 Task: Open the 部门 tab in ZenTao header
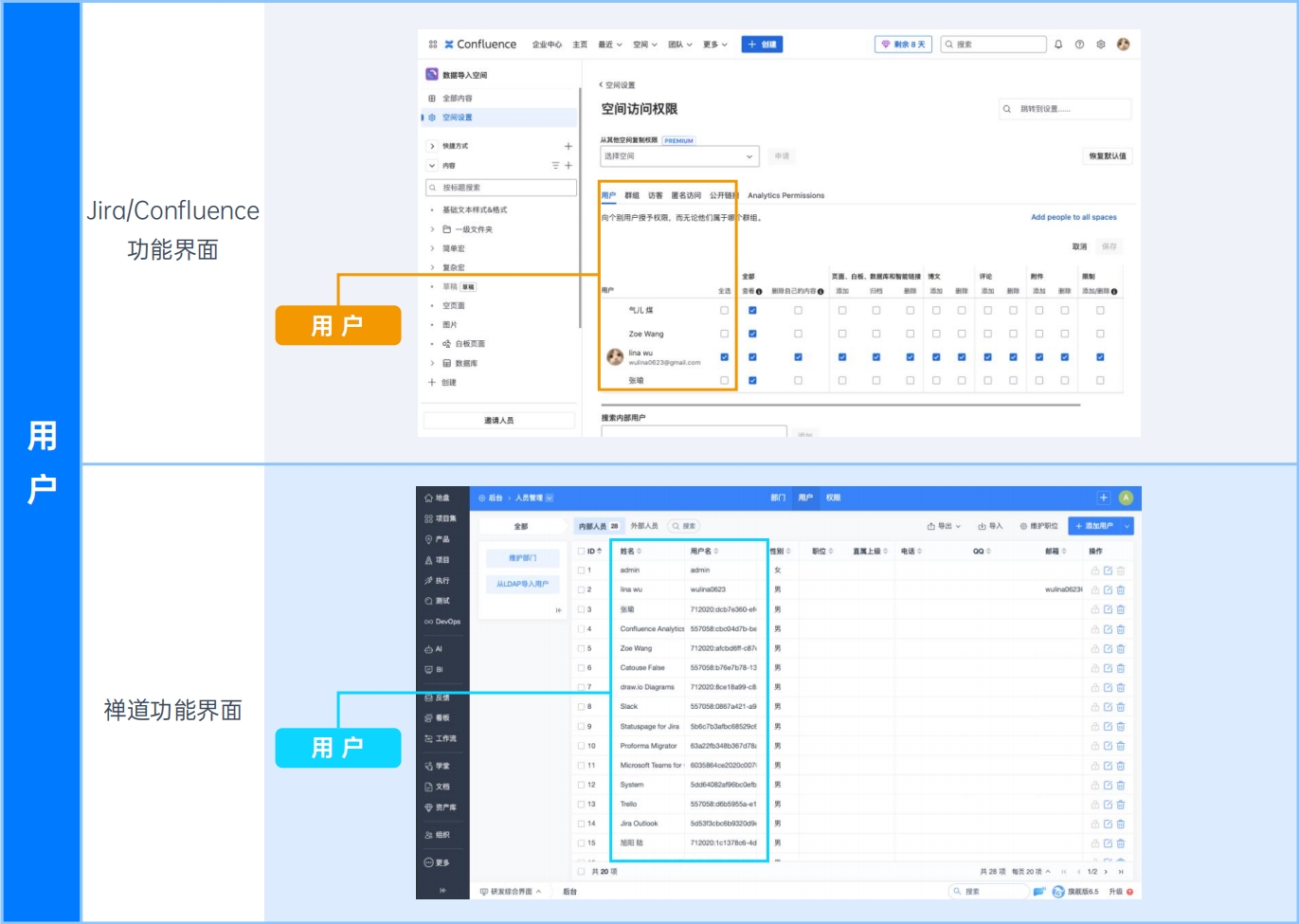[x=778, y=498]
